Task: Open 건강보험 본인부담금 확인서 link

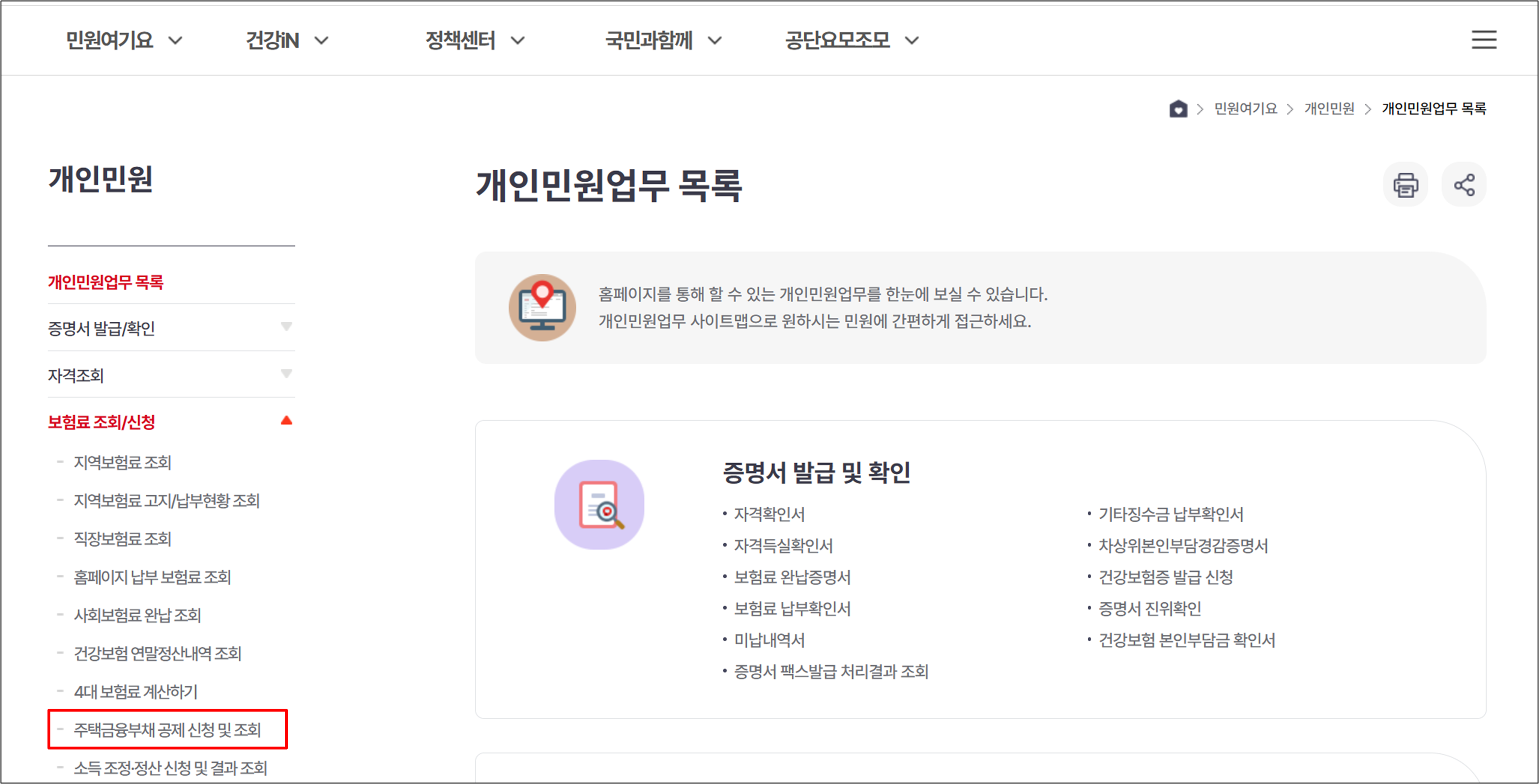Action: (1187, 641)
